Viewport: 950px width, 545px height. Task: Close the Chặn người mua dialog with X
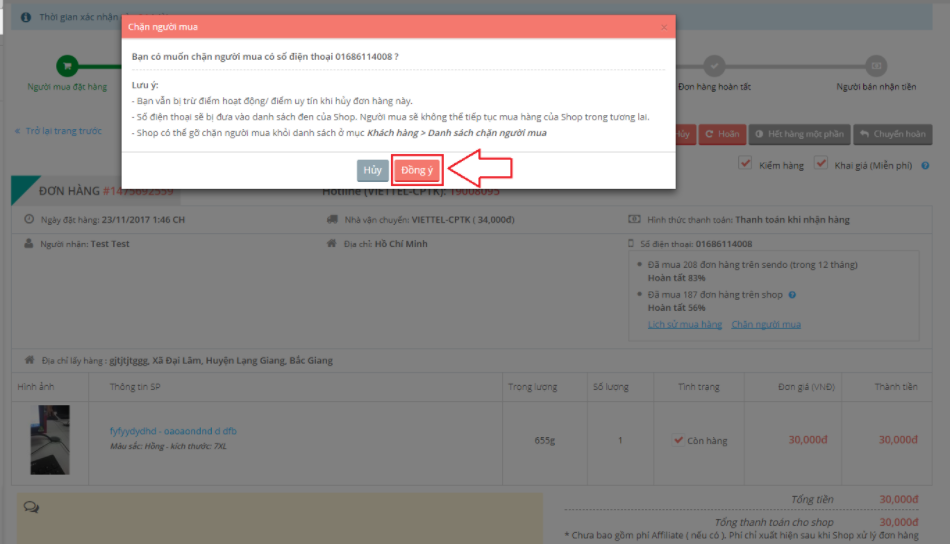click(664, 27)
